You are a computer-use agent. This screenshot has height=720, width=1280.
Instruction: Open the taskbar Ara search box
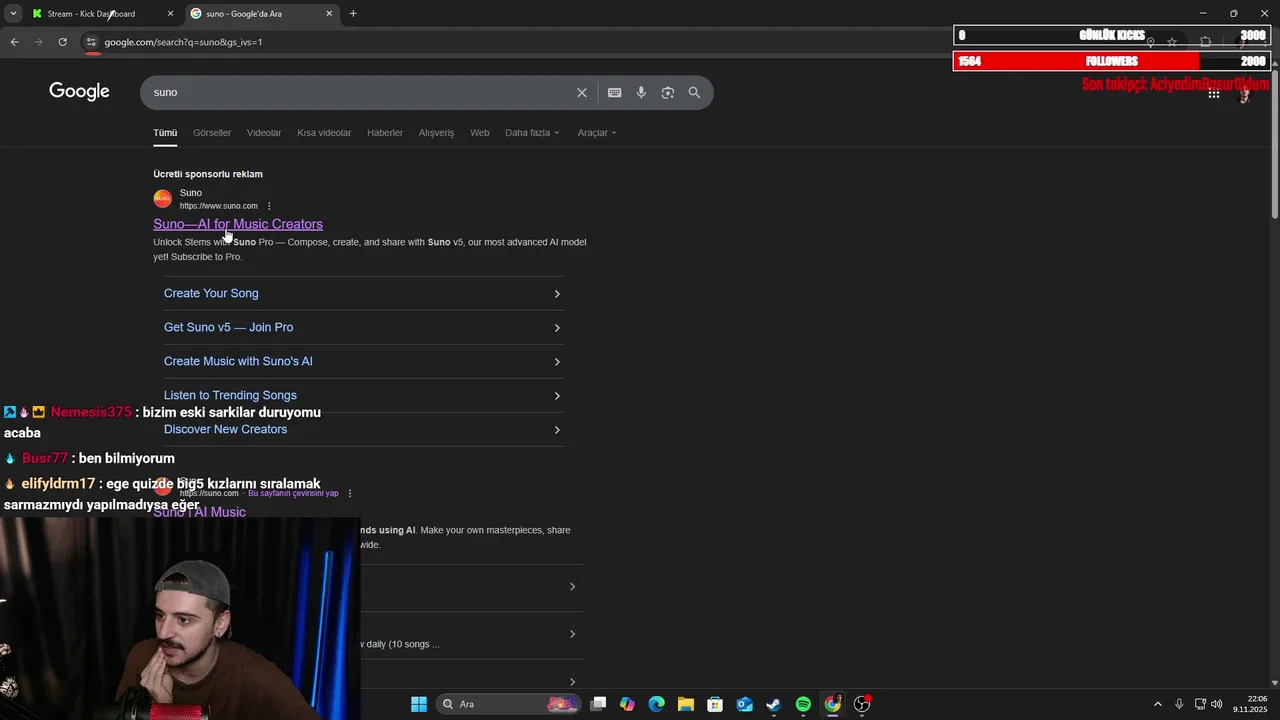[x=509, y=704]
